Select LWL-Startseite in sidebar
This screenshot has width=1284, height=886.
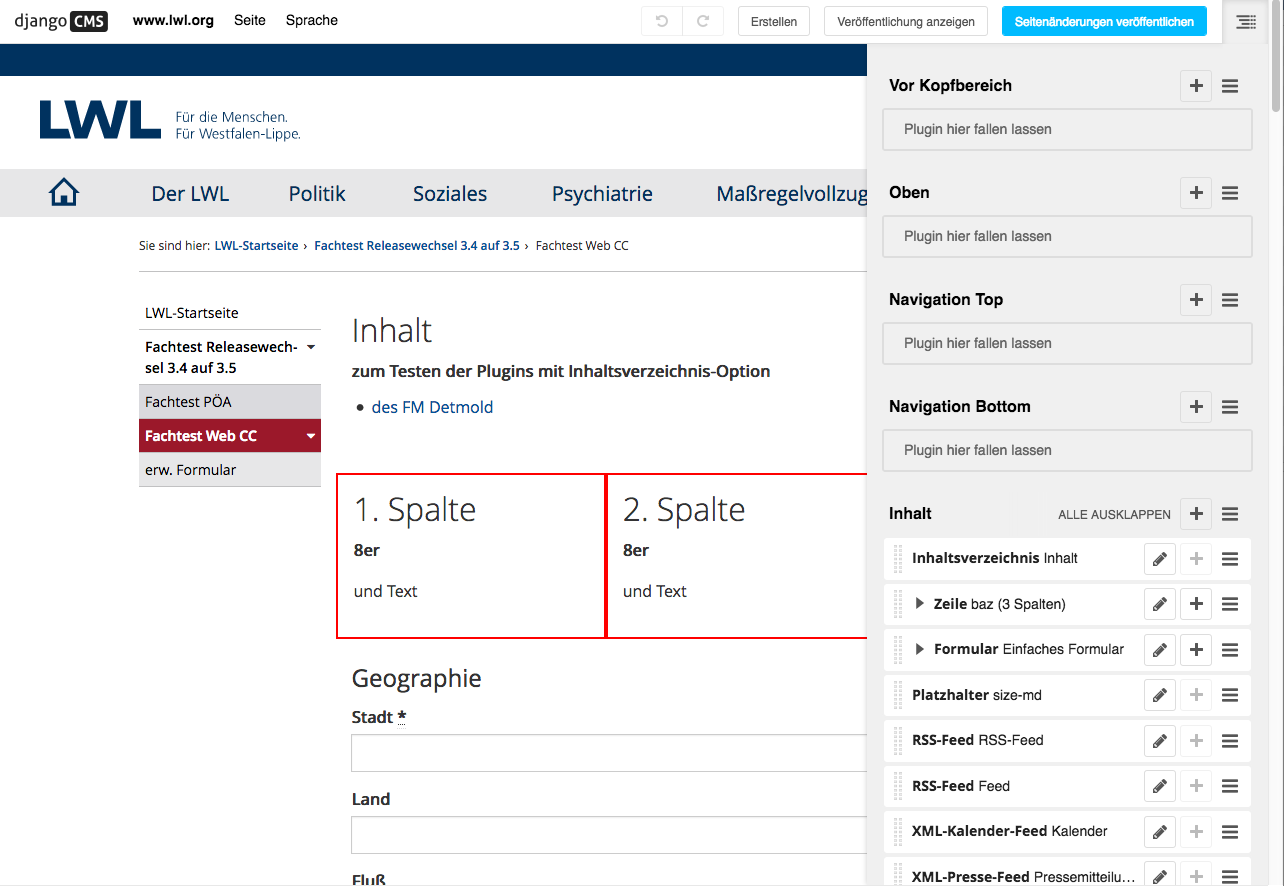click(230, 313)
